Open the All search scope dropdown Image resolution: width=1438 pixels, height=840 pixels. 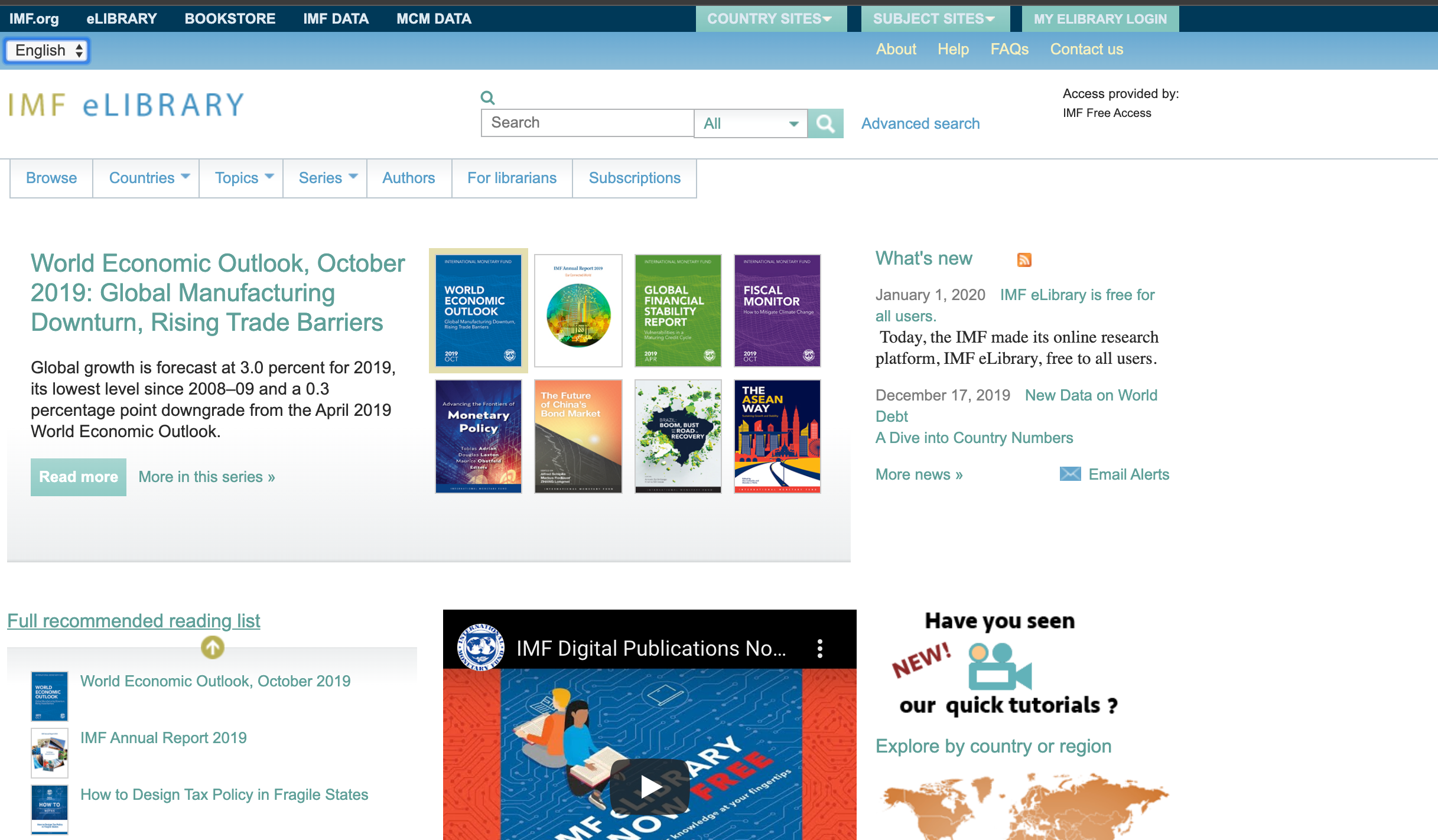[750, 123]
